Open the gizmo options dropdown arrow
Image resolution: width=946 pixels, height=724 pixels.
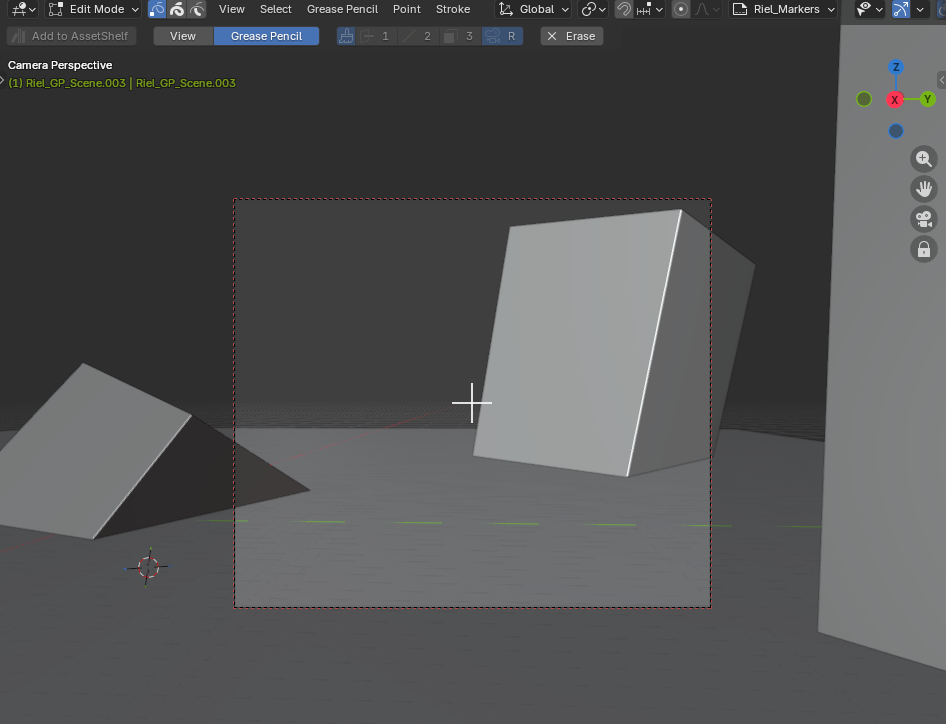[919, 9]
